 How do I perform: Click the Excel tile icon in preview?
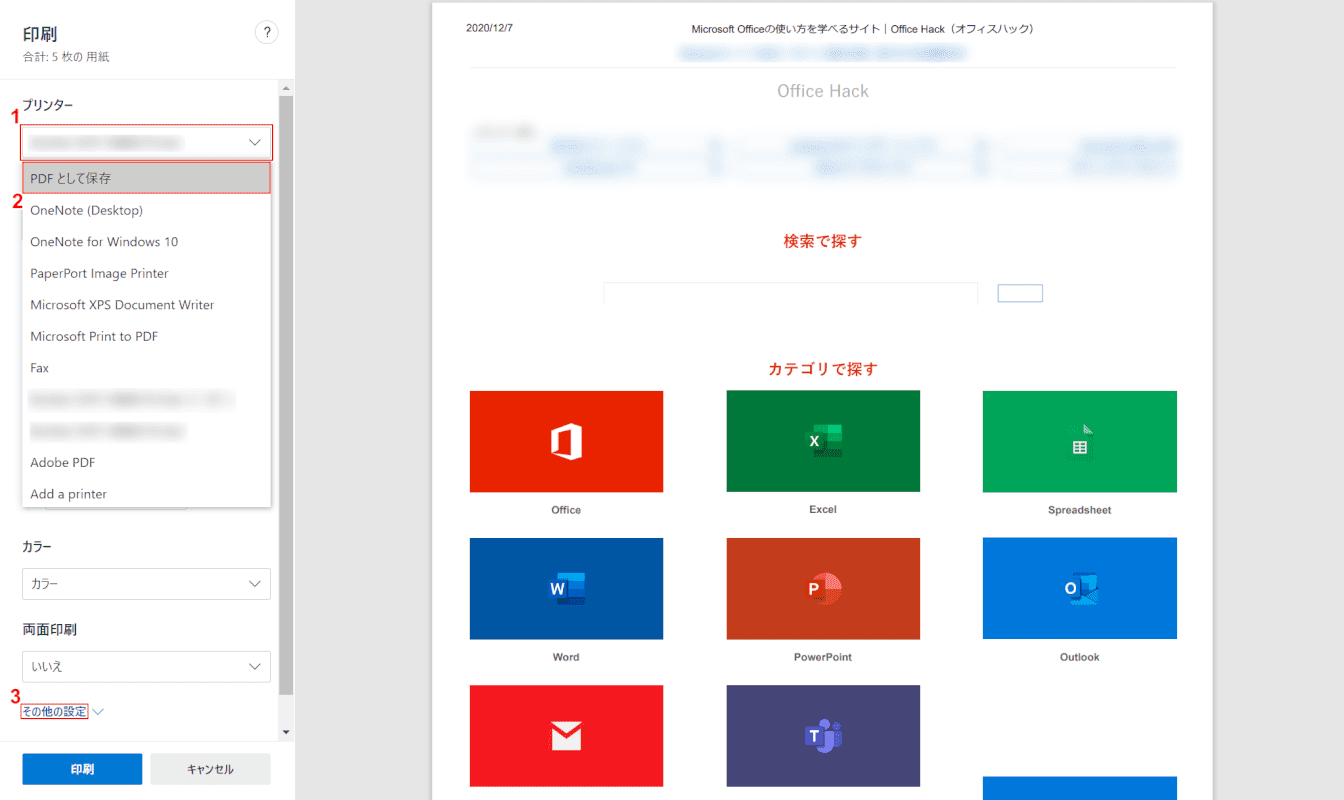click(823, 441)
